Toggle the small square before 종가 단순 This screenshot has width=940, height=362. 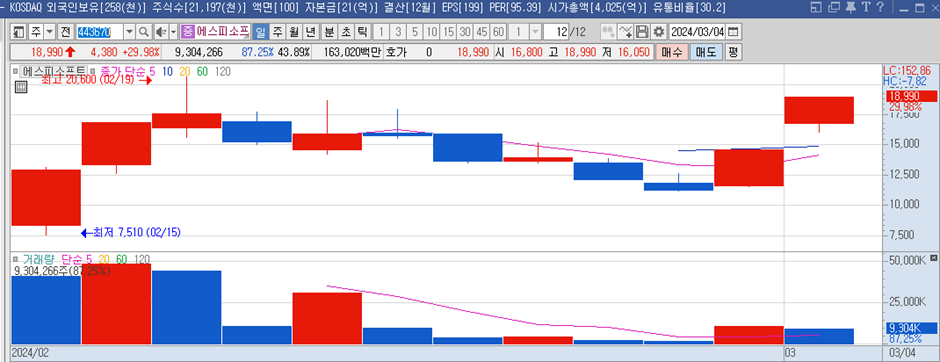coord(94,71)
